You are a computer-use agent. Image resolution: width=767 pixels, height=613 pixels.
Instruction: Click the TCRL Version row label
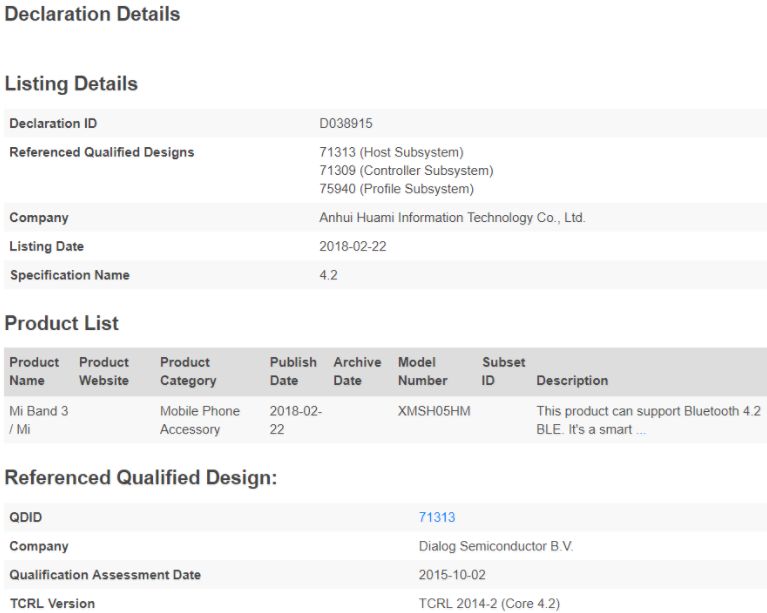(52, 603)
